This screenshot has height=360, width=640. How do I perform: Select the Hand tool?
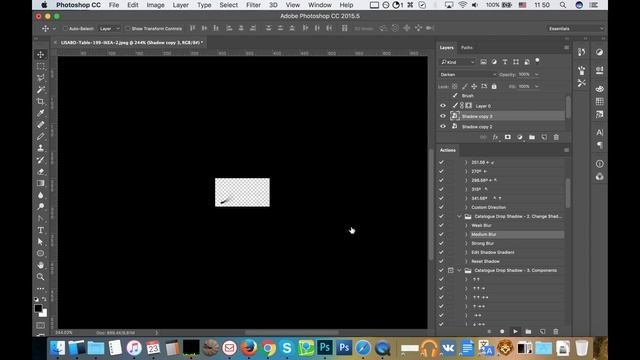[x=40, y=265]
